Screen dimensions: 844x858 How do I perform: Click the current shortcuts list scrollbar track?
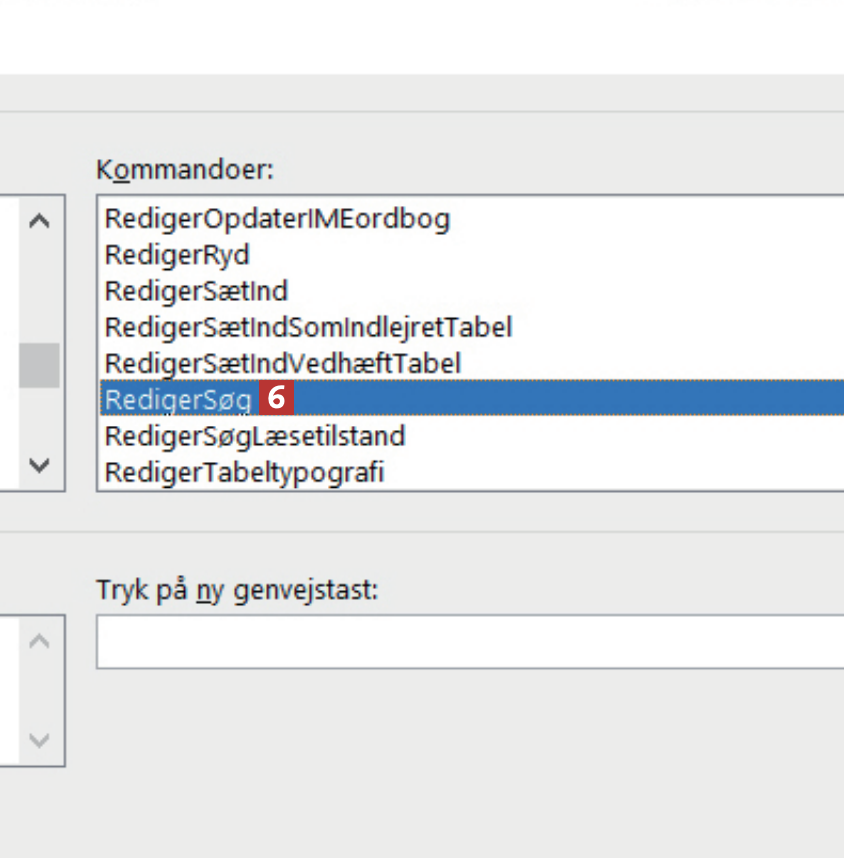40,691
